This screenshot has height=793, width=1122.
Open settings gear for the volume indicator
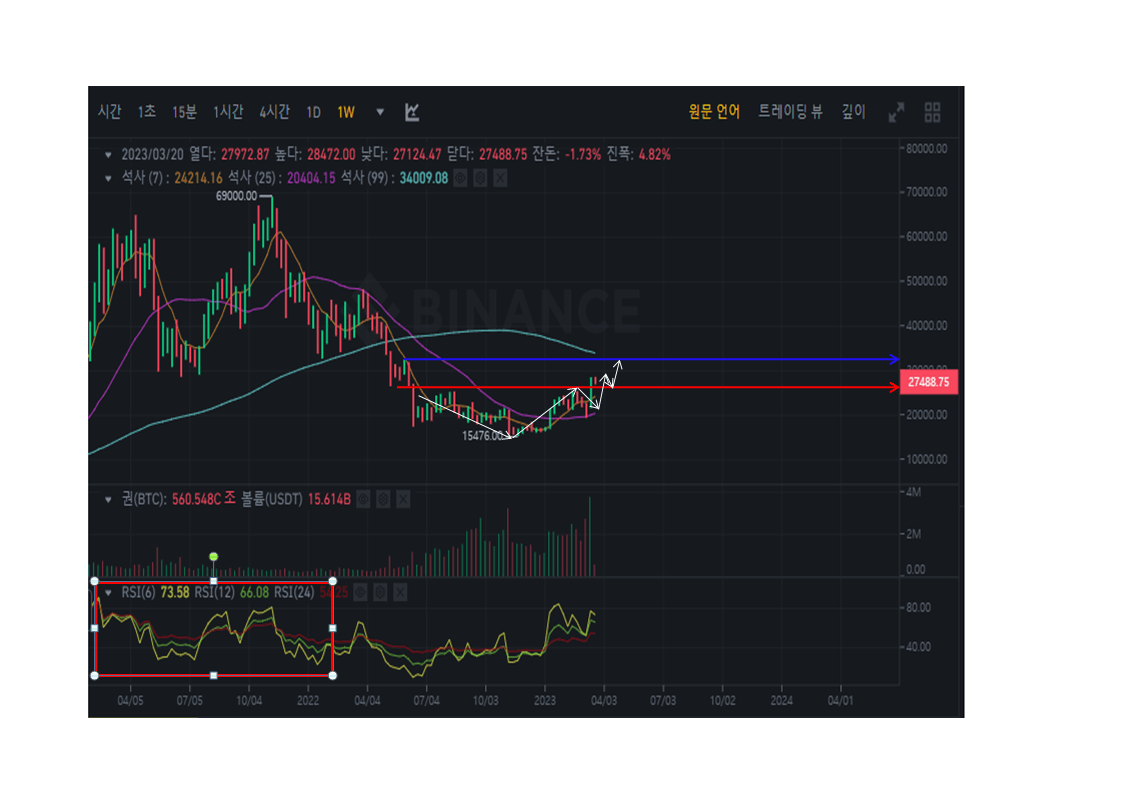click(383, 498)
